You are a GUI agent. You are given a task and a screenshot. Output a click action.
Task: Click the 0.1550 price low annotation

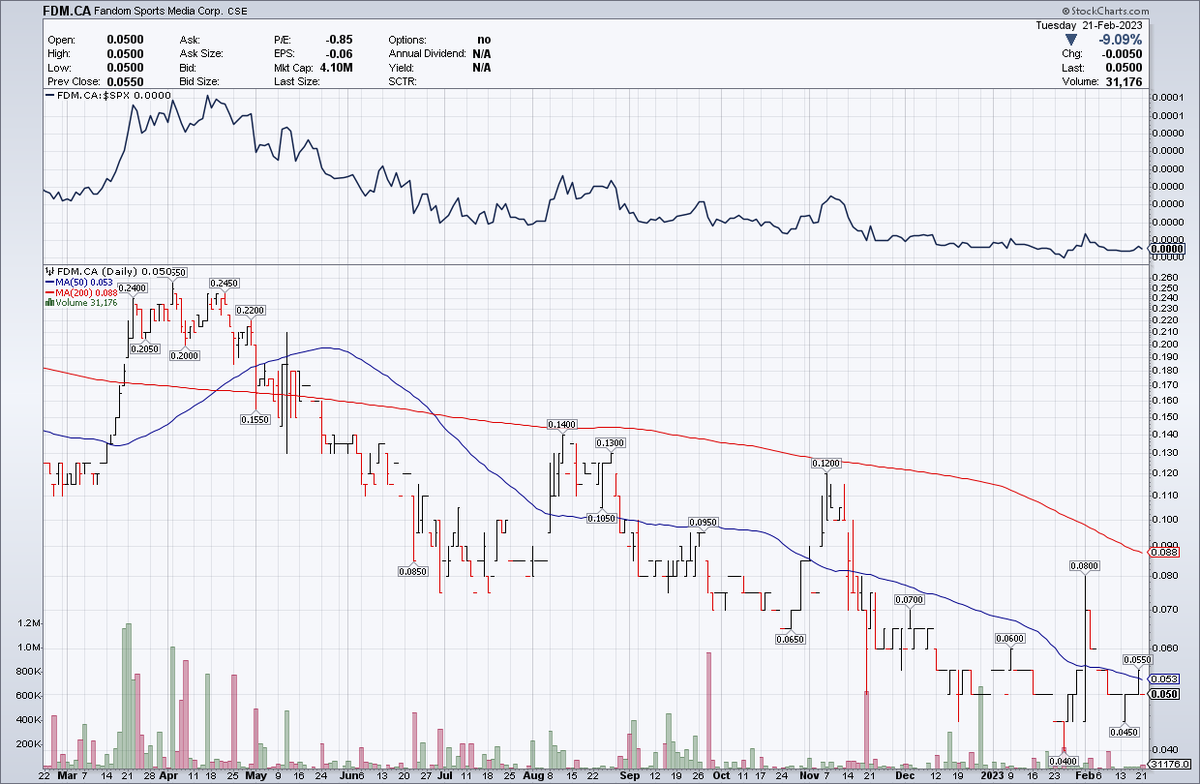[x=254, y=420]
